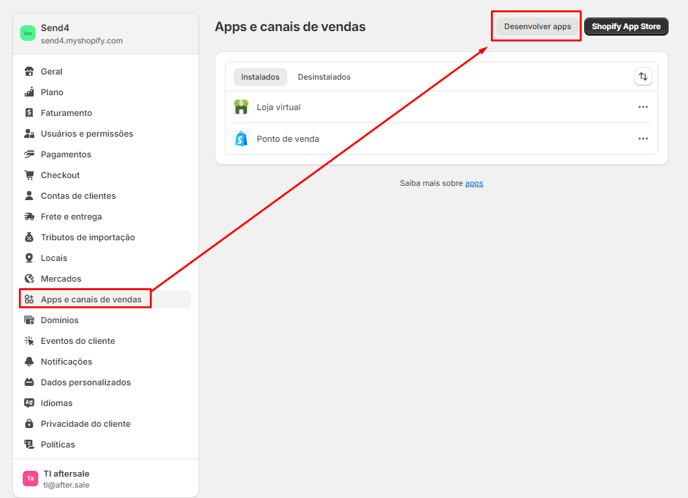Open the sort order button in apps list

tap(643, 77)
